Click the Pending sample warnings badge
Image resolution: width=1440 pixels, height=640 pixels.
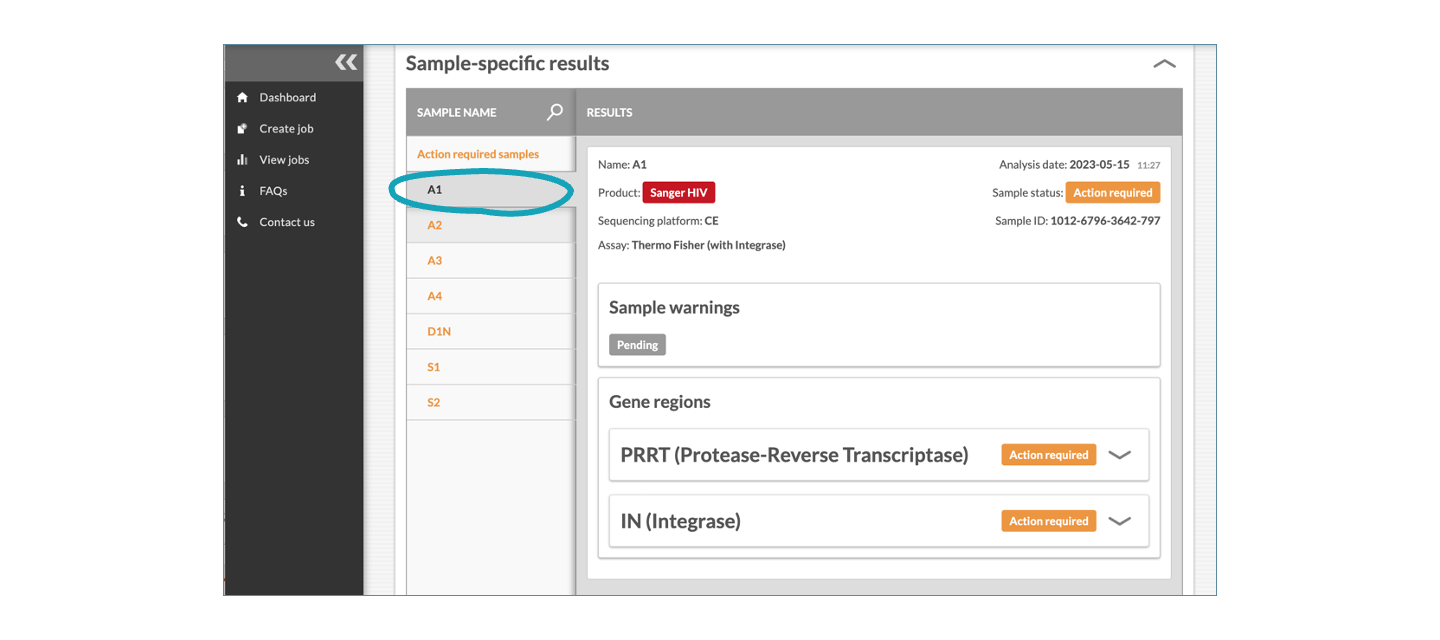[637, 345]
